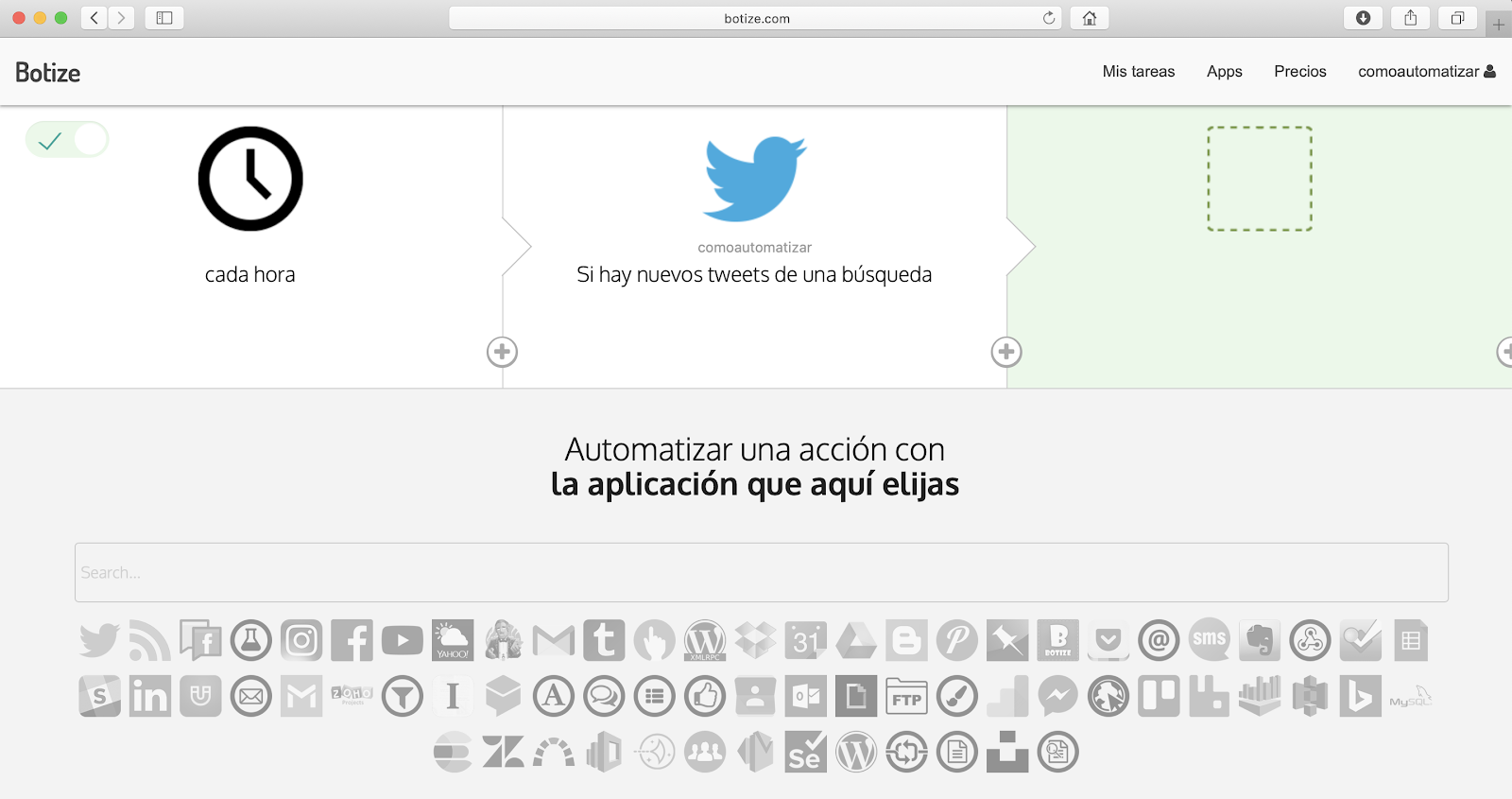Select the Trello app icon

coord(1159,697)
